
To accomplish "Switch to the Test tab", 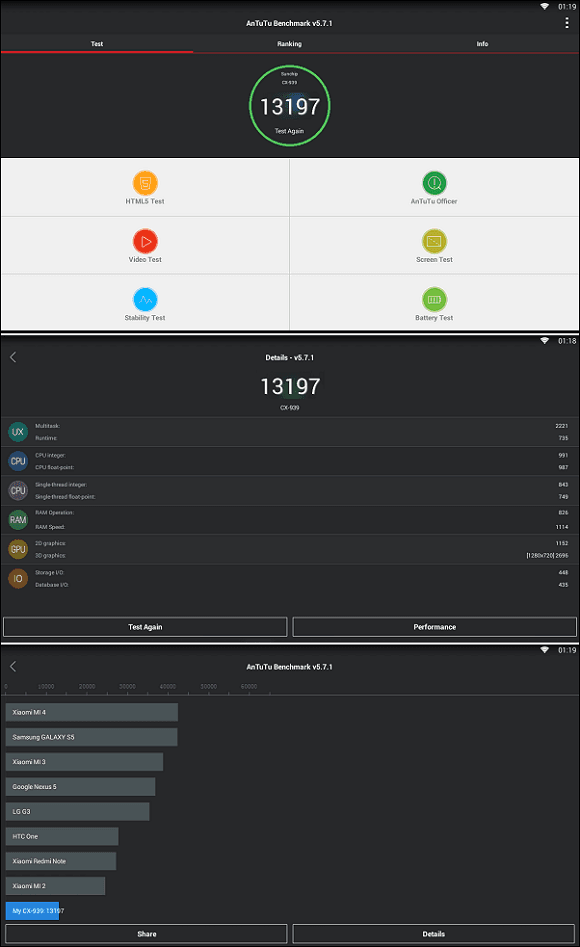I will click(97, 43).
